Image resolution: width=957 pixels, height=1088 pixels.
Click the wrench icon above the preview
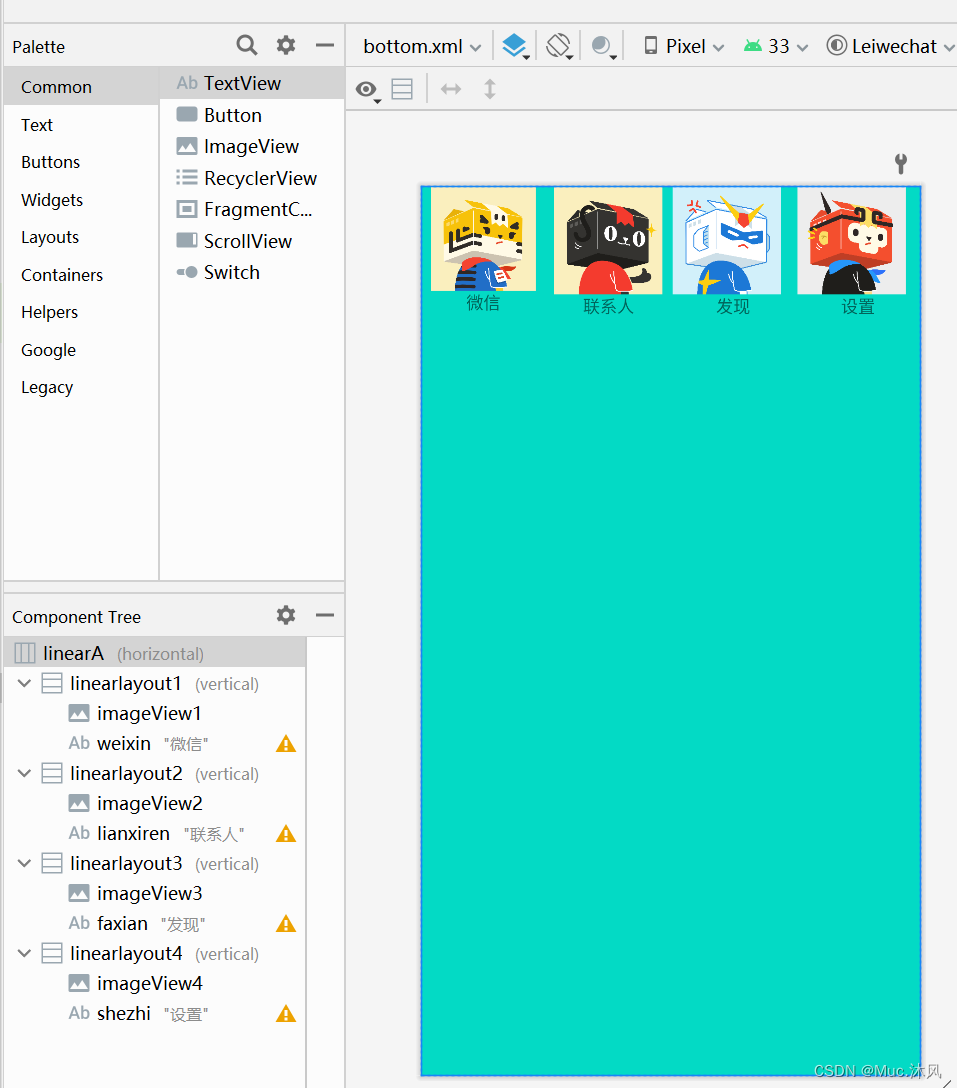point(901,164)
